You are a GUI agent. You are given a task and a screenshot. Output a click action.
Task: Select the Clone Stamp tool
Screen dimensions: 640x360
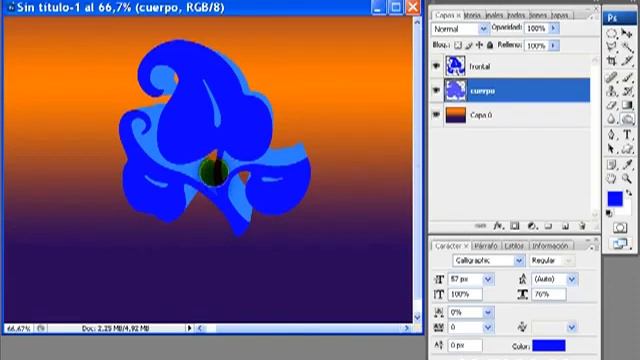611,91
